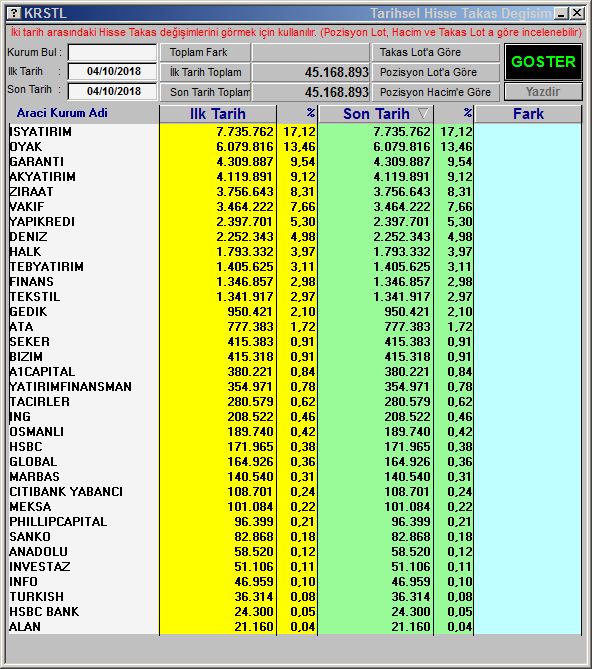
Task: Select the FINANS row
Action: click(x=295, y=282)
